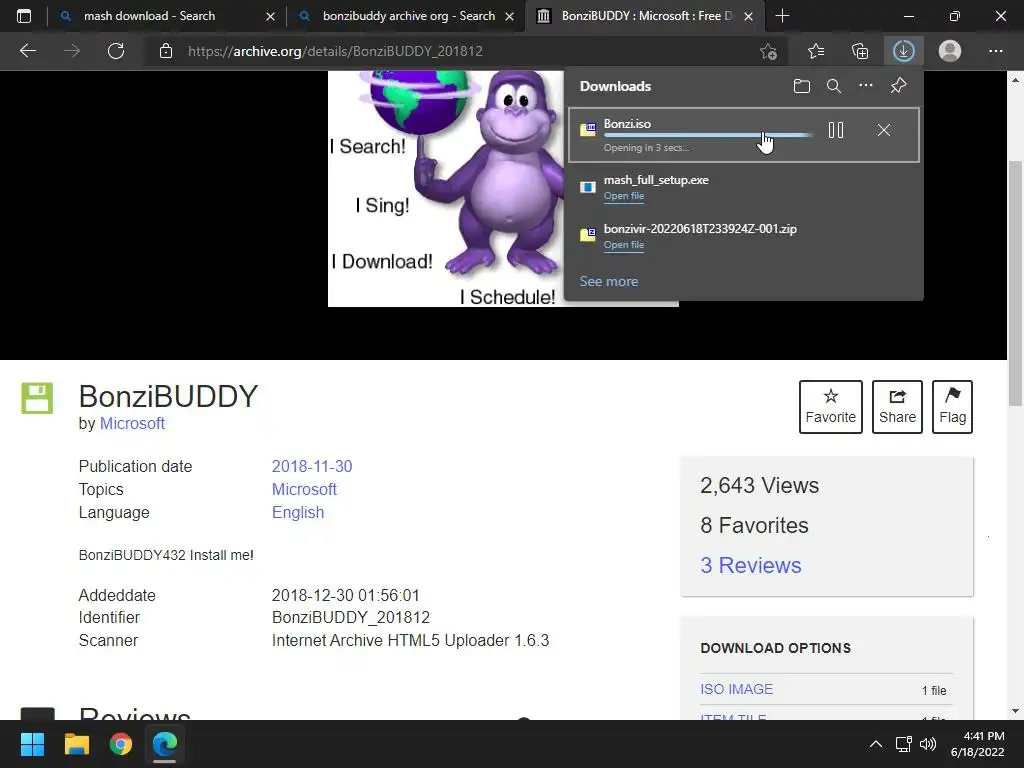This screenshot has width=1024, height=768.
Task: Open the Collections icon
Action: pyautogui.click(x=860, y=51)
